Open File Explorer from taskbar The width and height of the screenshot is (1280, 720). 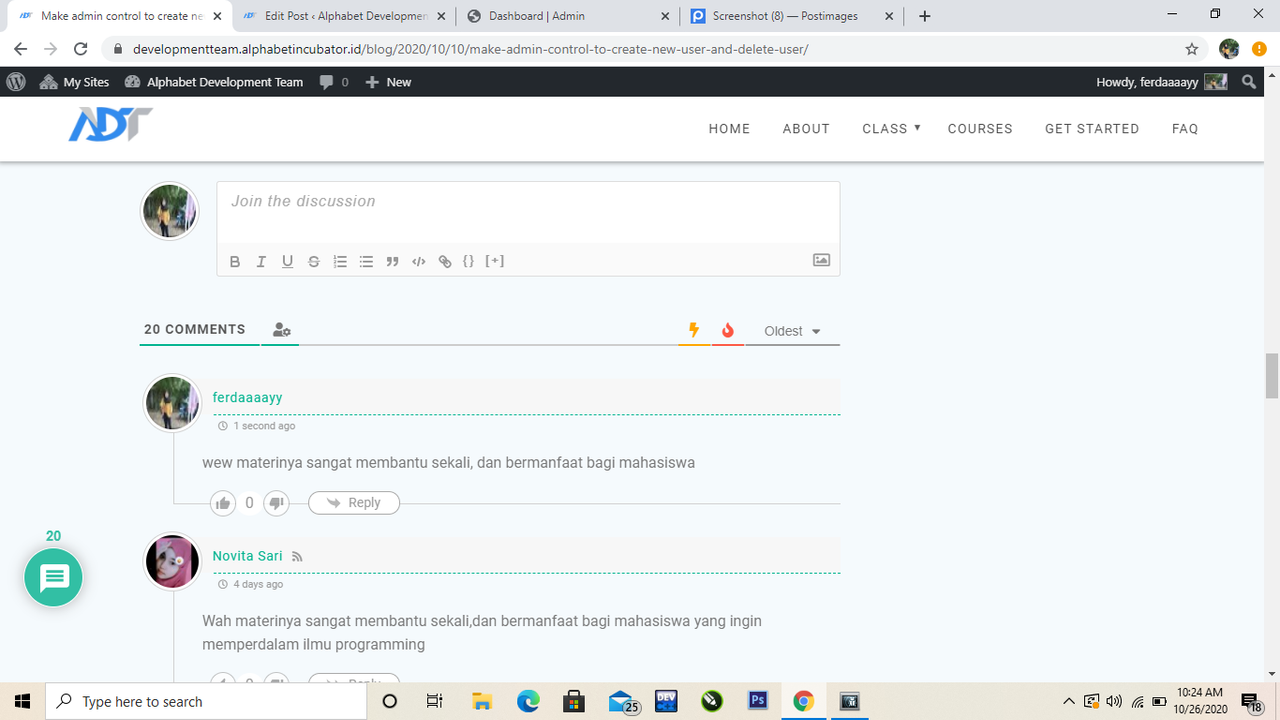point(482,701)
